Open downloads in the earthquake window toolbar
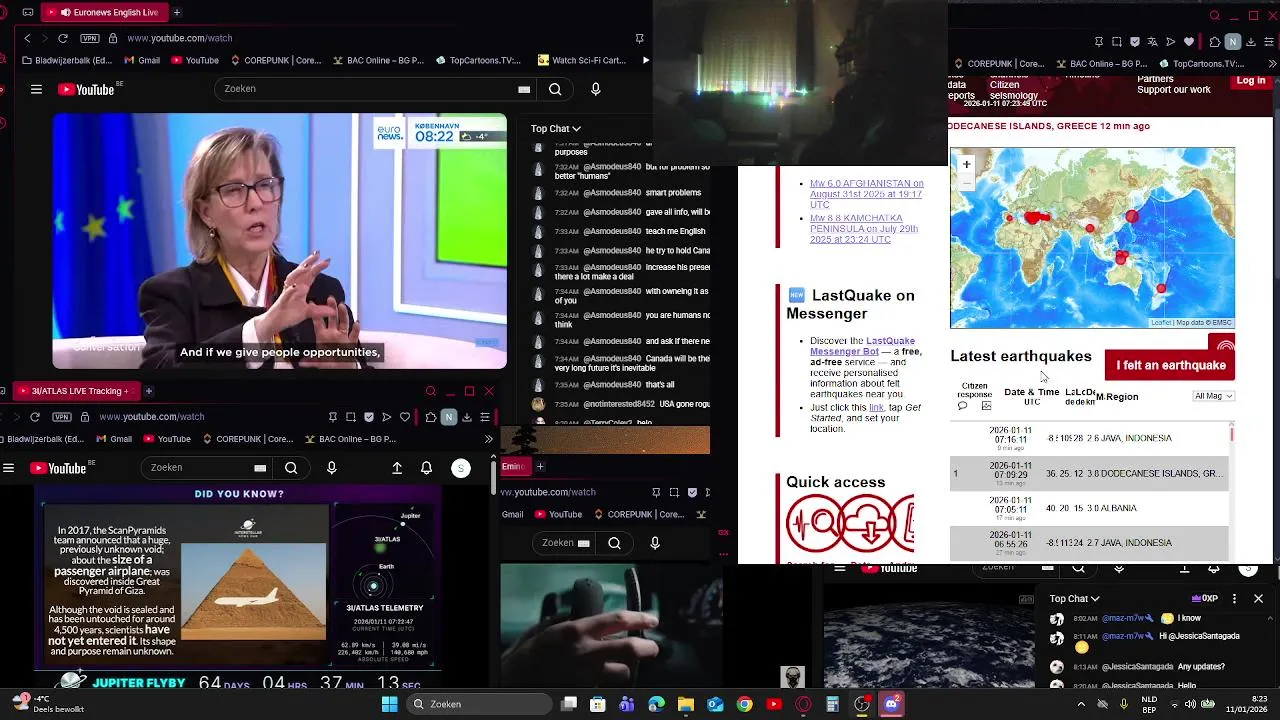This screenshot has width=1280, height=720. (x=1252, y=42)
